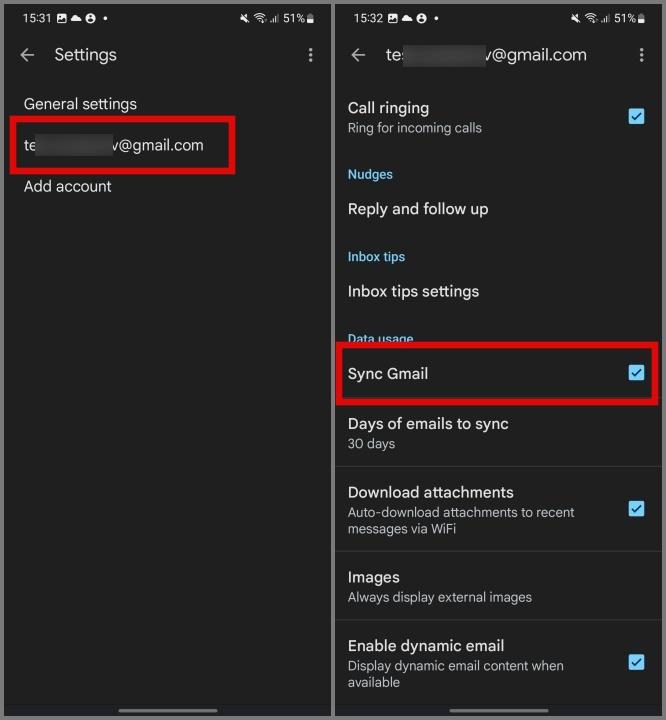Screen dimensions: 666x720
Task: Tap the Nudges section header
Action: 370,174
